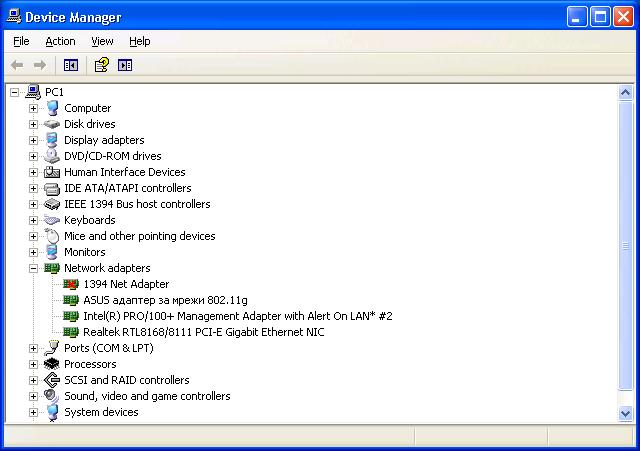The height and width of the screenshot is (451, 640).
Task: Click the ASUS 802.11g adapter icon
Action: click(71, 300)
